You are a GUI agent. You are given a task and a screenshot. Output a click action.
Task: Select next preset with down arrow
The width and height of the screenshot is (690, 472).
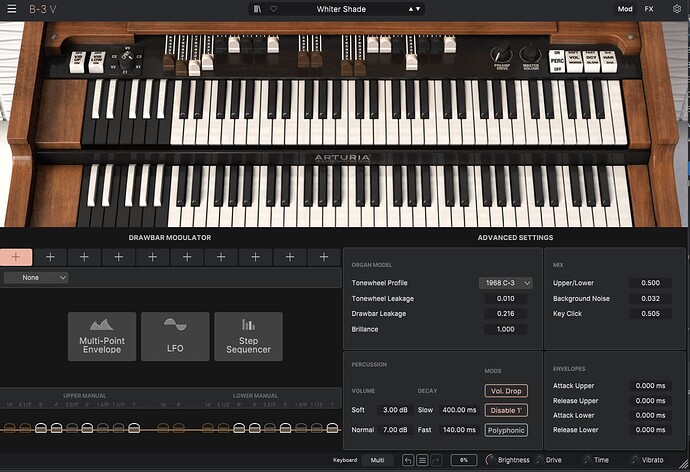tap(418, 9)
